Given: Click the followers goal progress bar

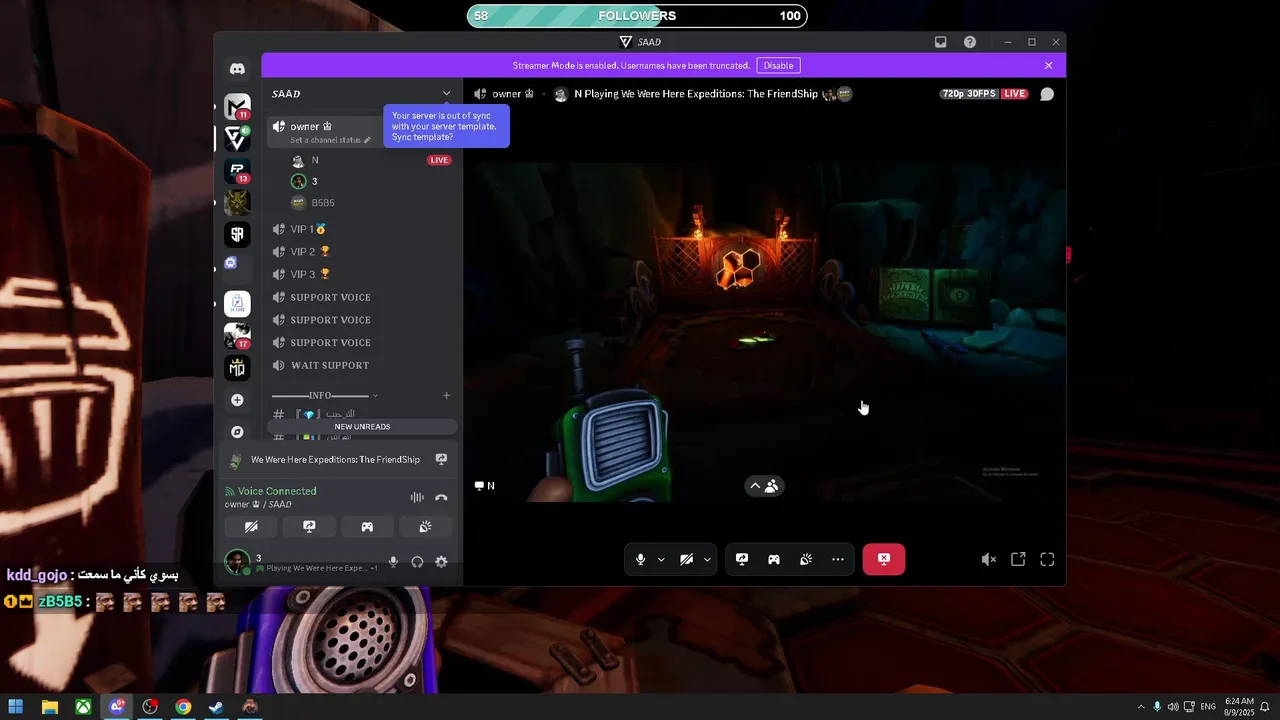Looking at the screenshot, I should coord(637,16).
